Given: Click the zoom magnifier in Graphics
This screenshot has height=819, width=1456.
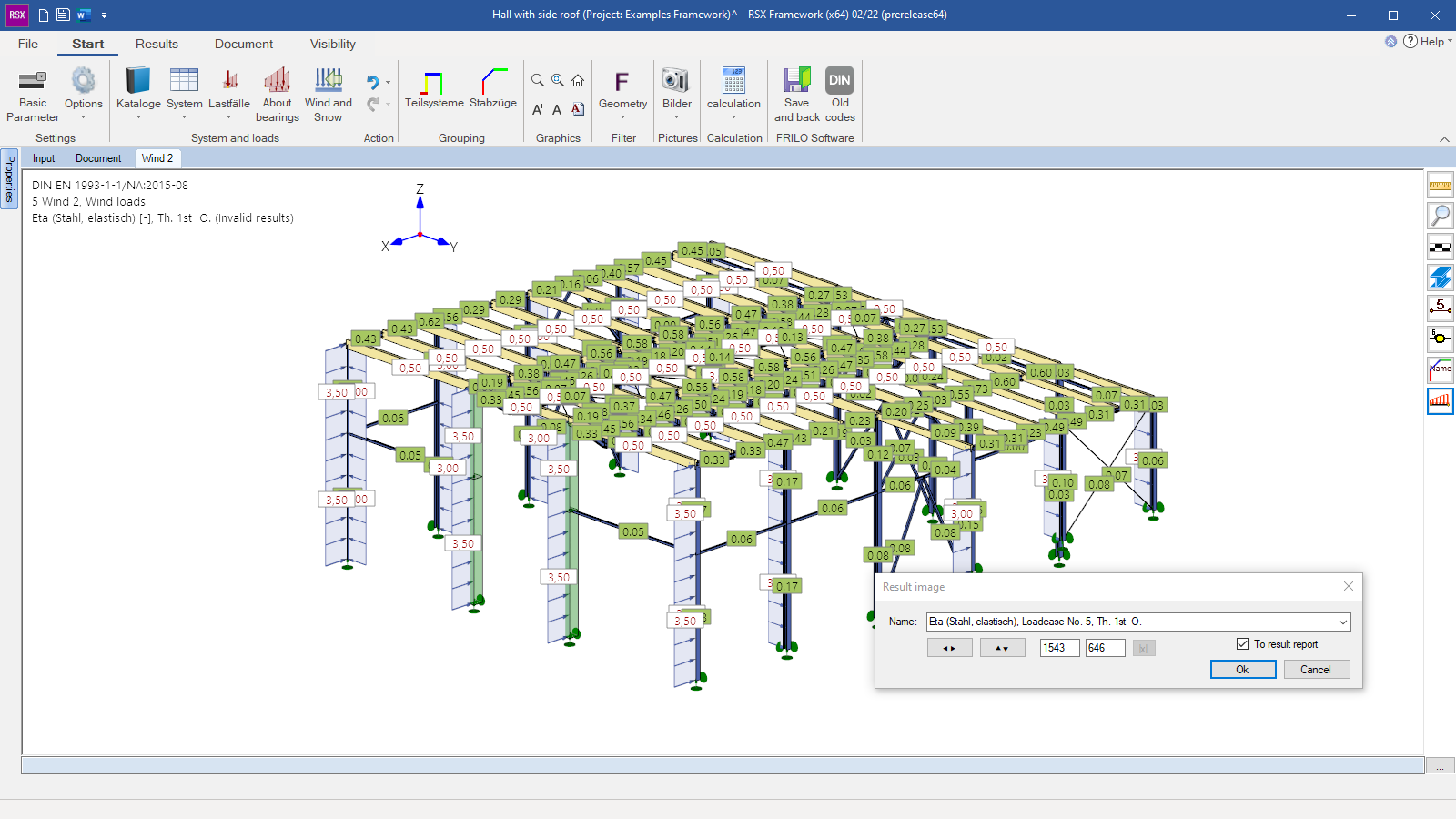Looking at the screenshot, I should pyautogui.click(x=538, y=81).
